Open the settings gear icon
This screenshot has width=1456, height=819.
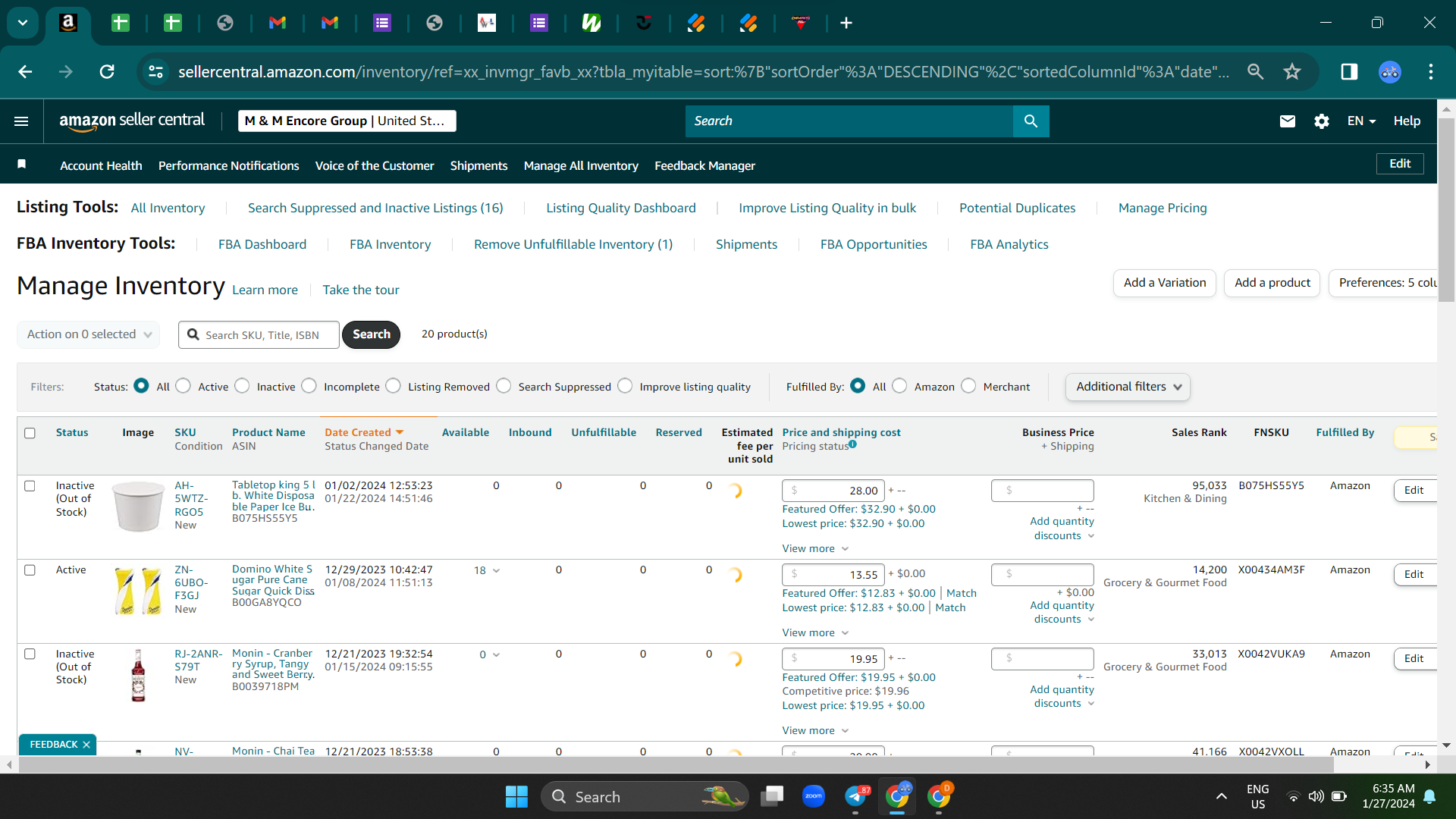pyautogui.click(x=1322, y=121)
